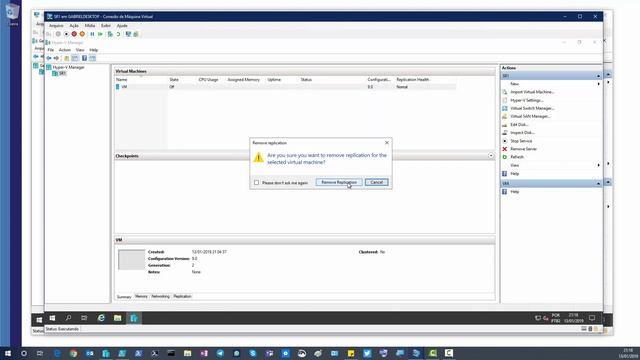Open Hyper-V Manager Action menu
Viewport: 640px width, 360px height.
click(x=65, y=50)
